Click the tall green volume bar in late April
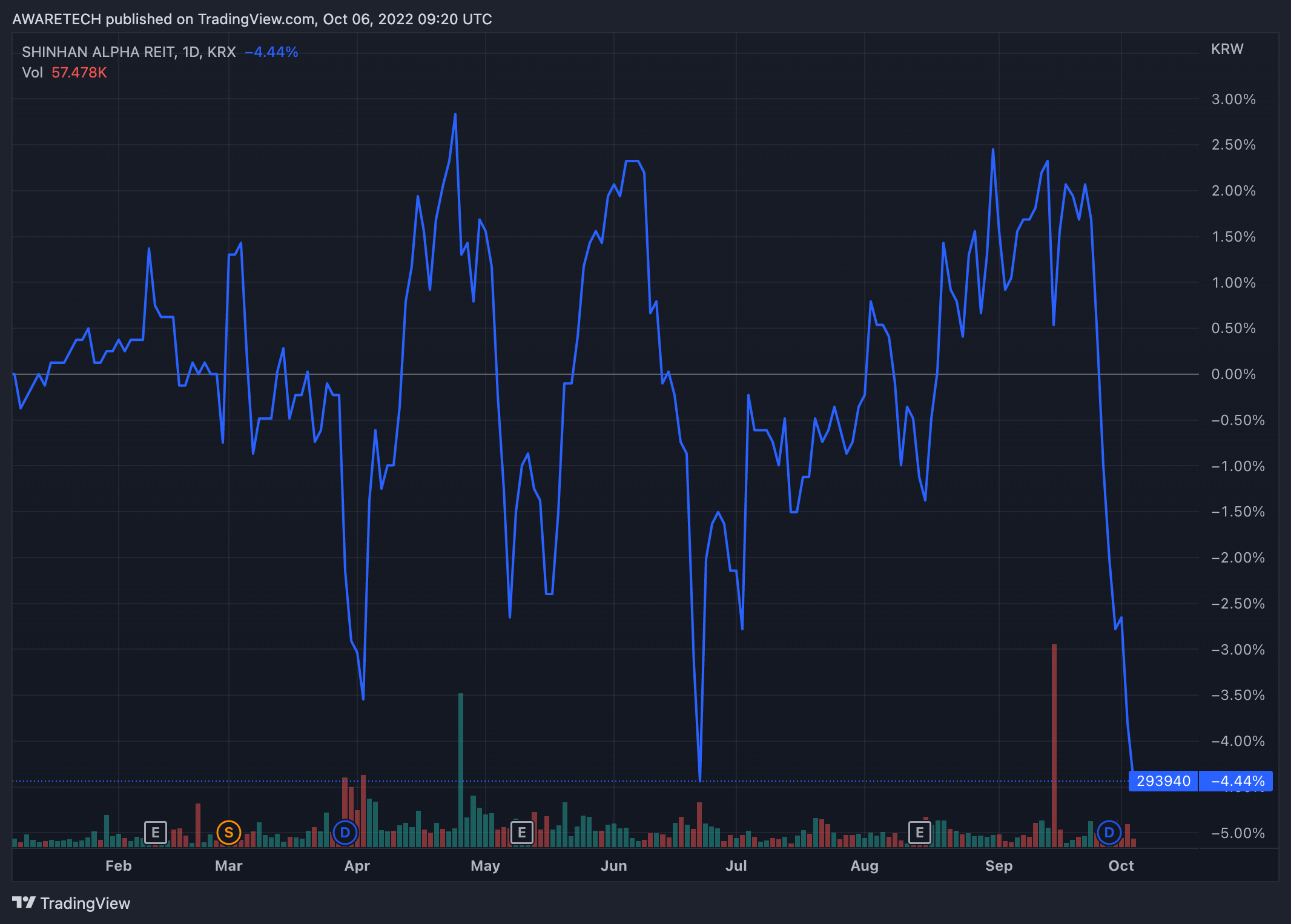Screen dimensions: 1291x924 click(x=461, y=770)
